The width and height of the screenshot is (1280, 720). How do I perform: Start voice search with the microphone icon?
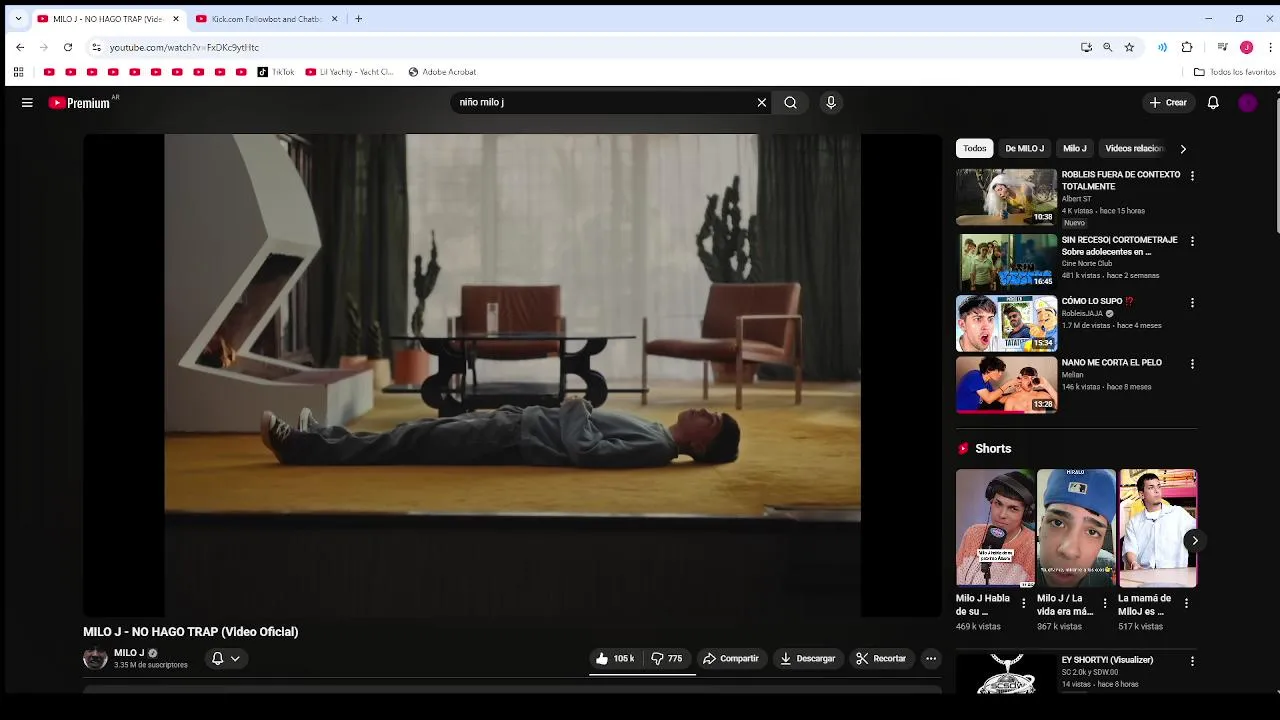click(830, 102)
